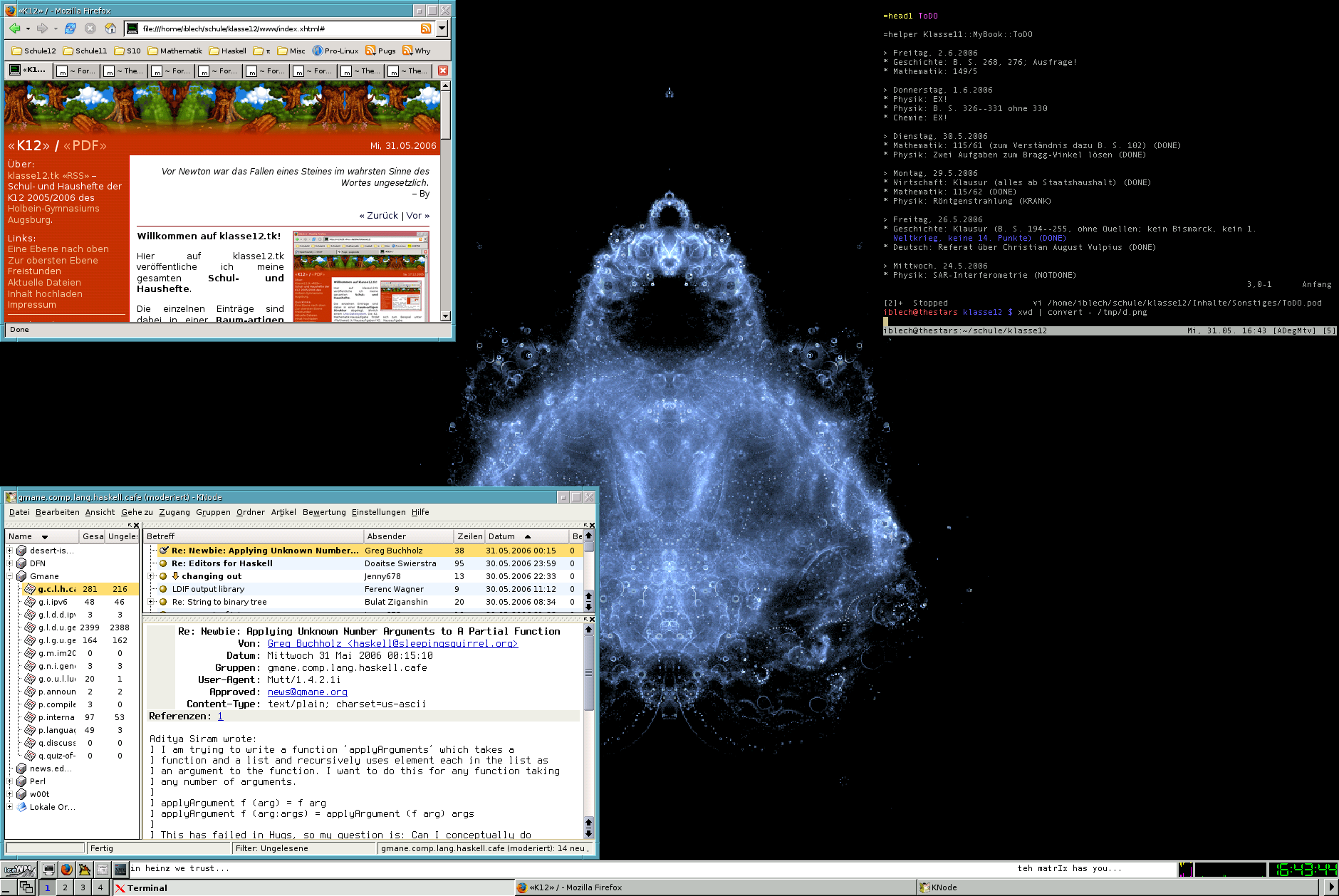Activate the Terminal window from the taskbar
Image resolution: width=1339 pixels, height=896 pixels.
tap(147, 887)
